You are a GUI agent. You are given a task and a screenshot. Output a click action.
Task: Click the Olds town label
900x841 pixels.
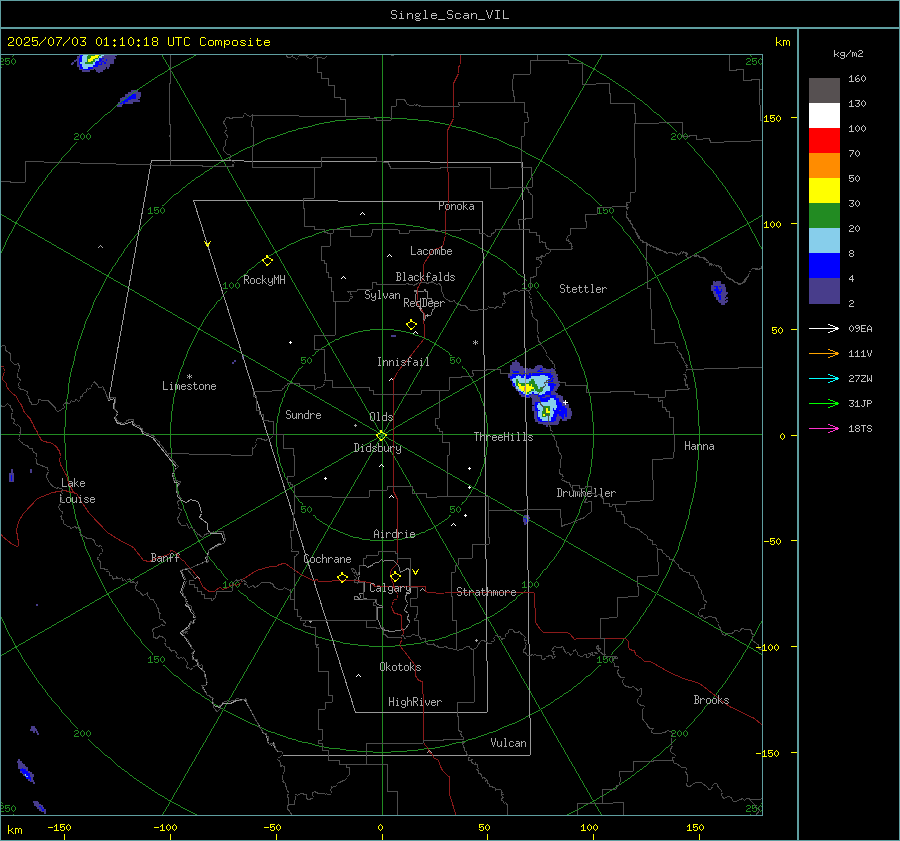[381, 417]
